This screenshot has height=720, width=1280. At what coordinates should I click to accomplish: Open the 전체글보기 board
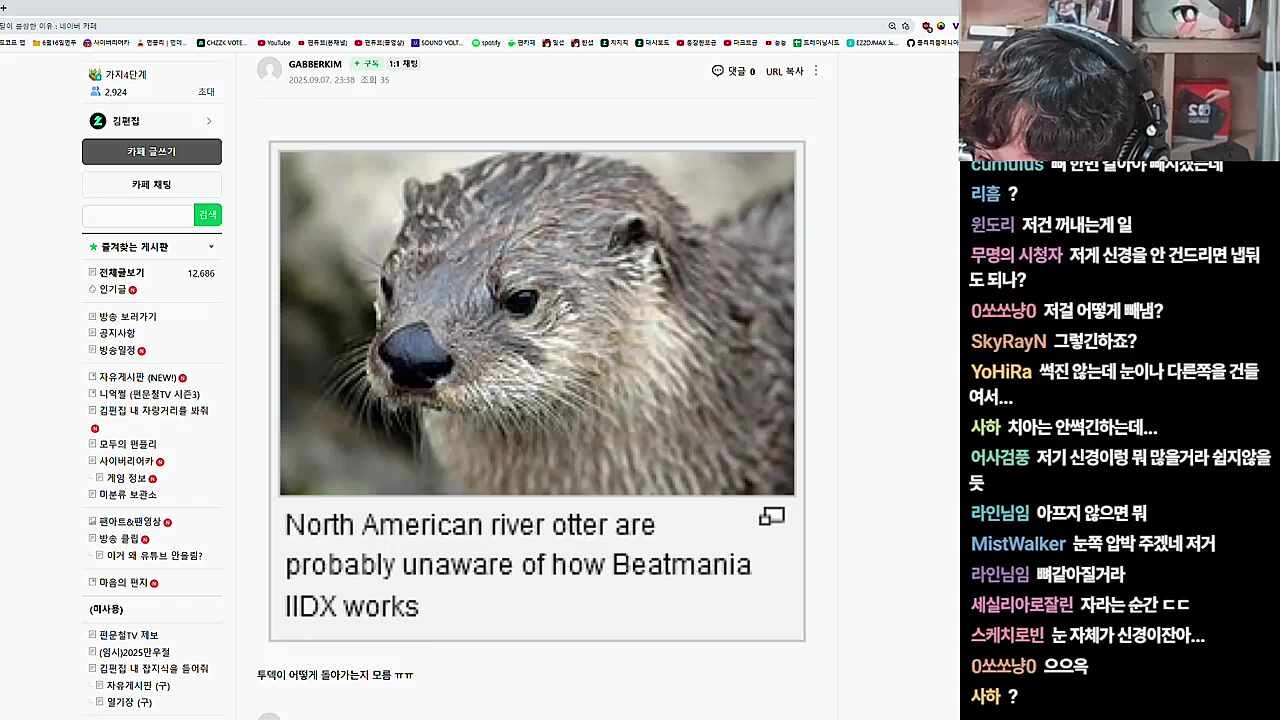pyautogui.click(x=121, y=273)
